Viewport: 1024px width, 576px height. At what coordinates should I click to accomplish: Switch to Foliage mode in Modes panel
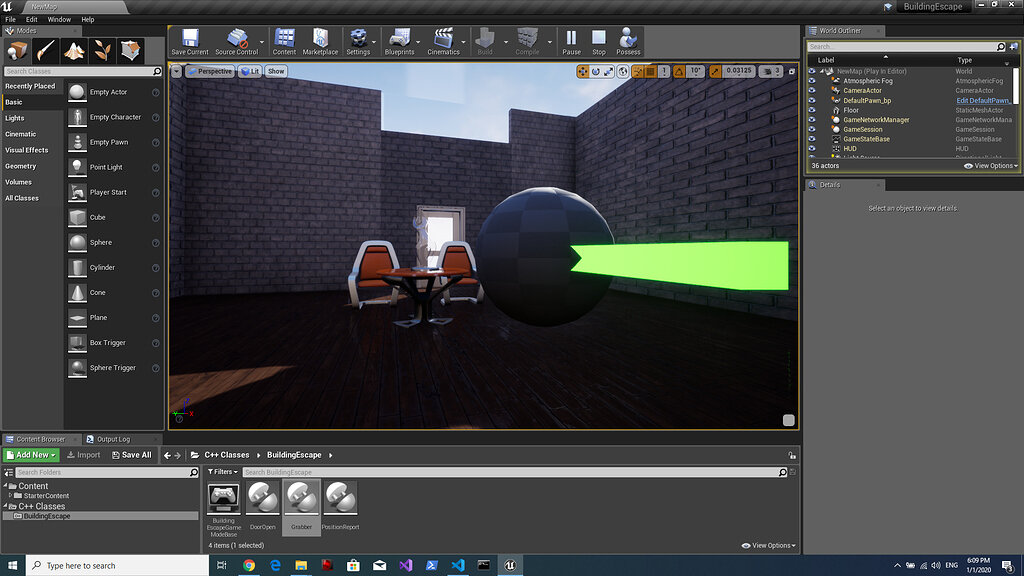click(x=102, y=50)
